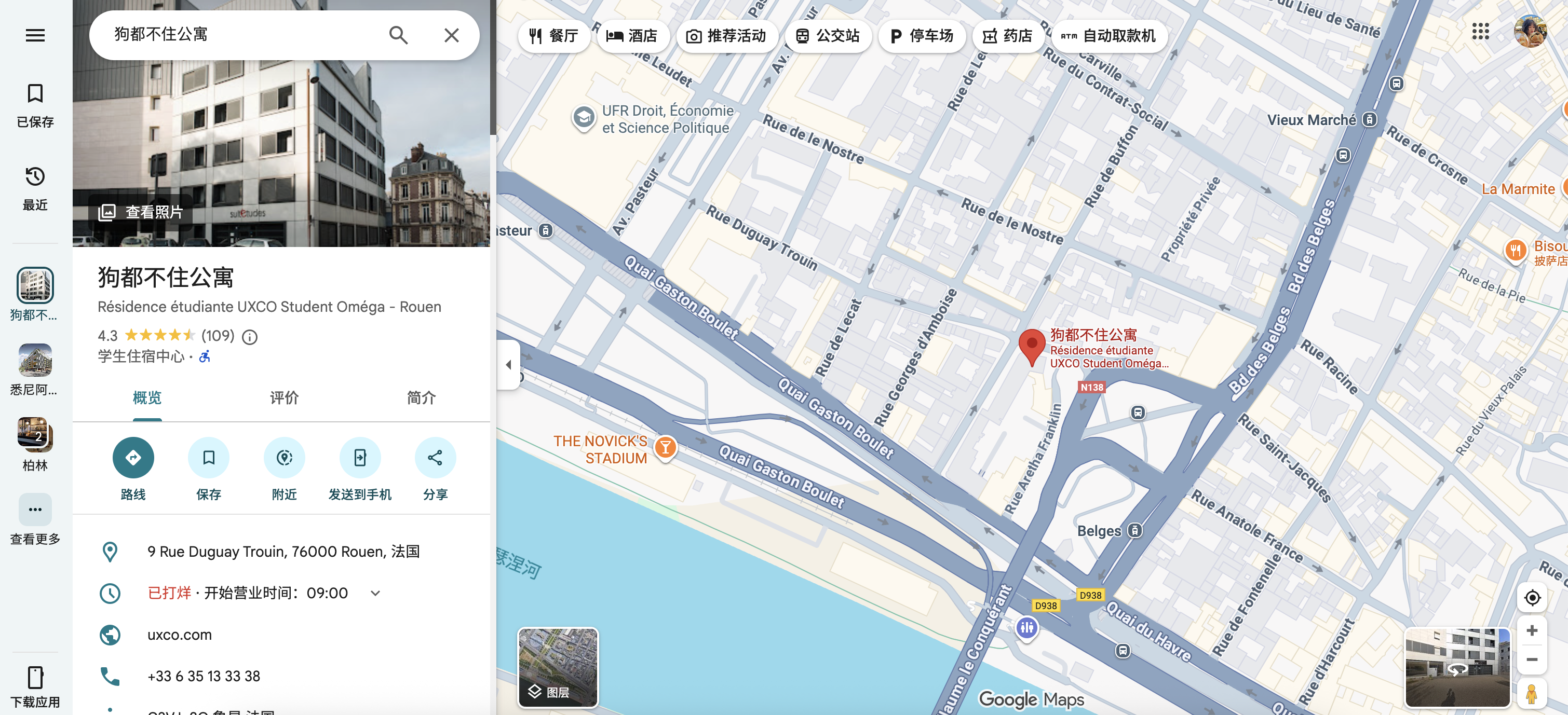Click my location crosshair button
This screenshot has width=1568, height=715.
pos(1533,597)
